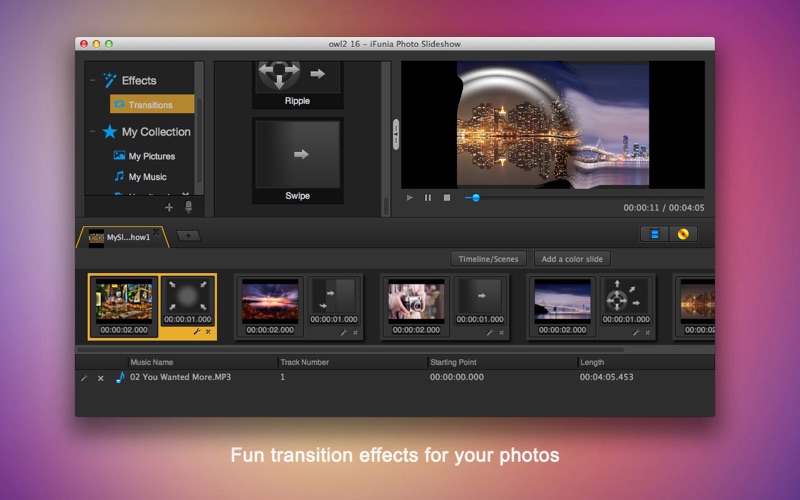
Task: Remove the first slide's transition
Action: [208, 332]
